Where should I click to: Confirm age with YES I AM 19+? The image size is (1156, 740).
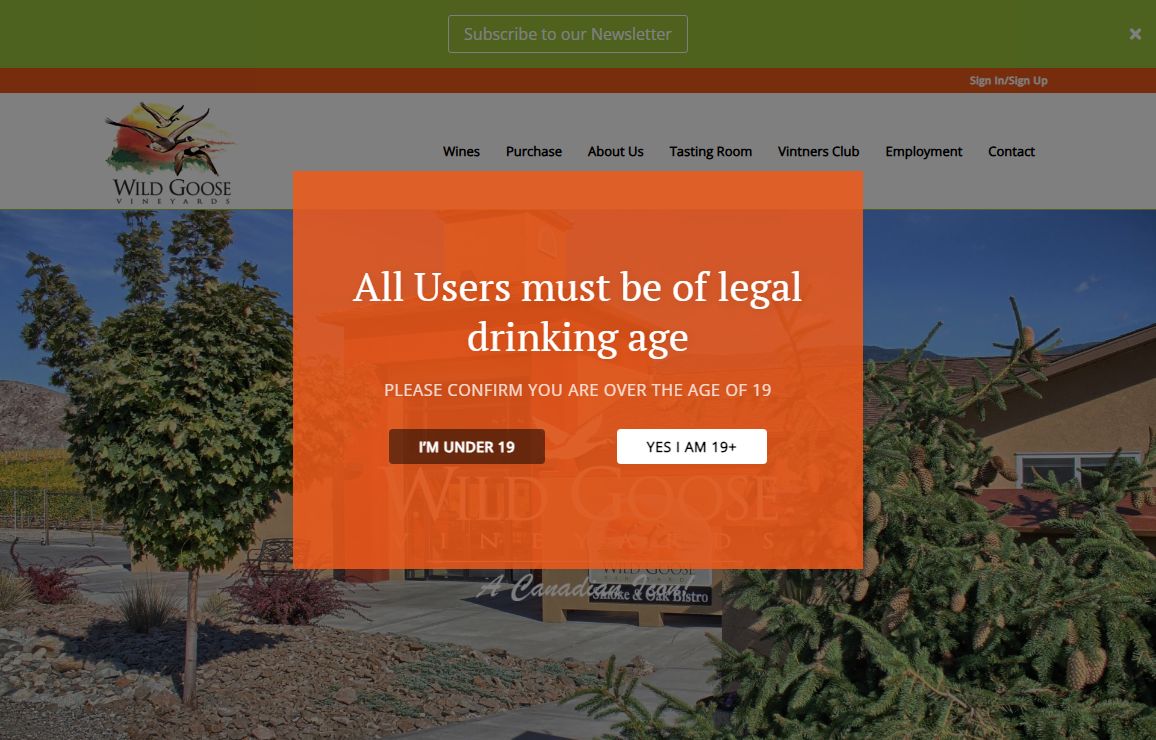(x=692, y=447)
